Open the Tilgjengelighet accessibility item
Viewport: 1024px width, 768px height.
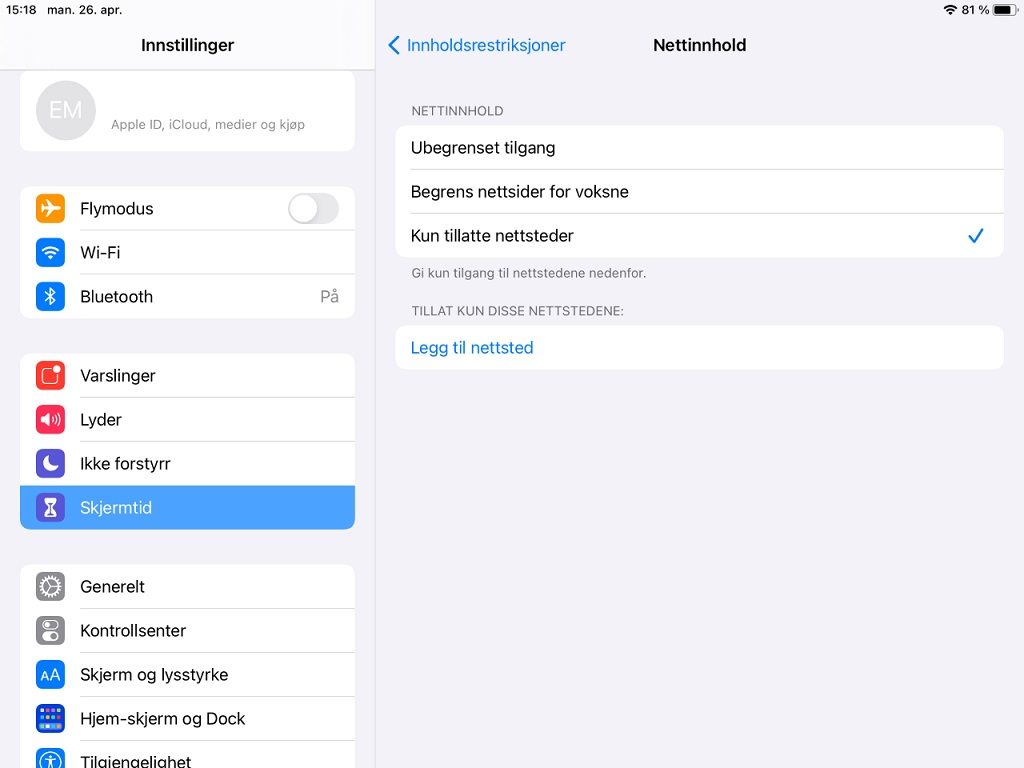coord(187,756)
